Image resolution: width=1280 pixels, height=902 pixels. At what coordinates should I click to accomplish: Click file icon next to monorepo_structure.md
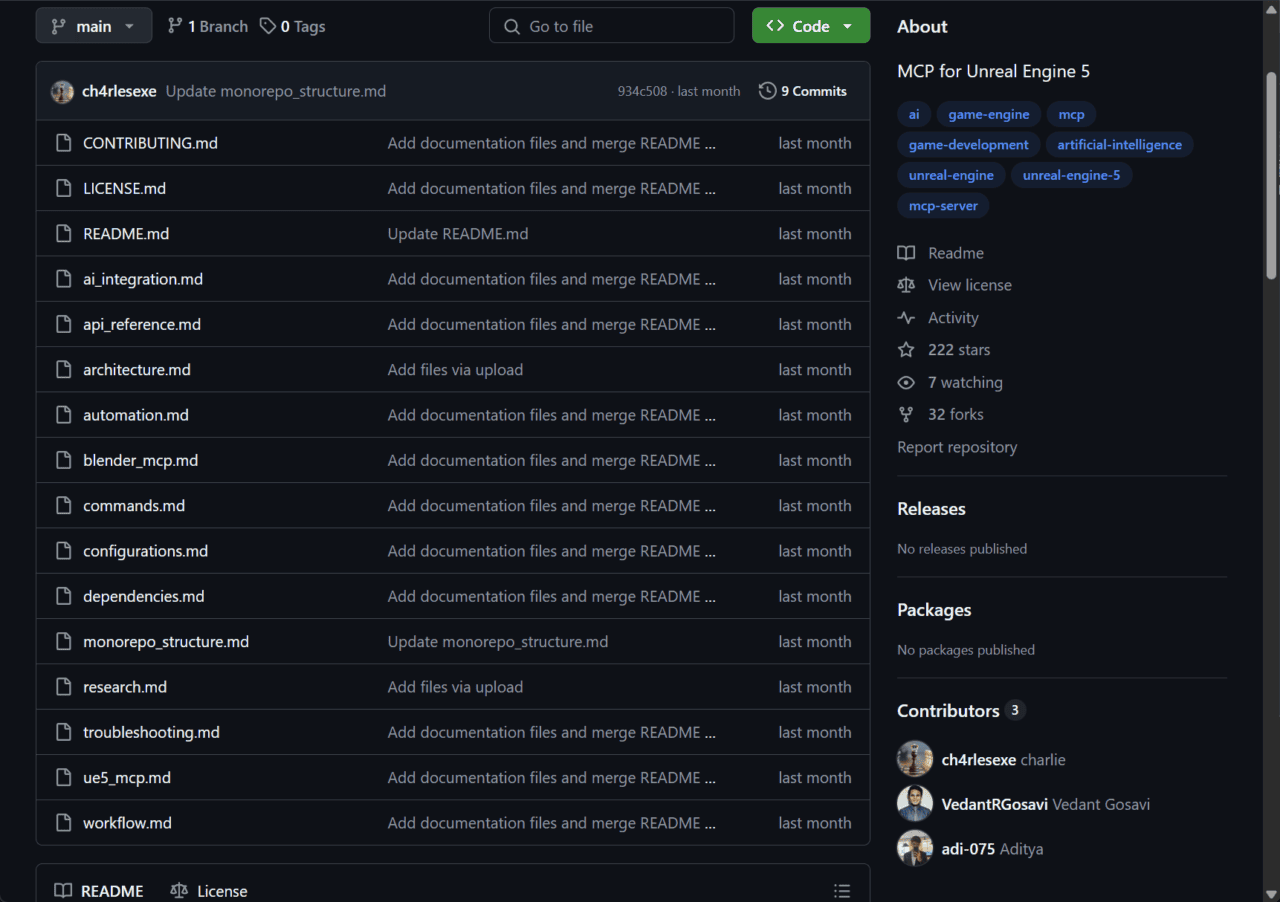click(64, 642)
